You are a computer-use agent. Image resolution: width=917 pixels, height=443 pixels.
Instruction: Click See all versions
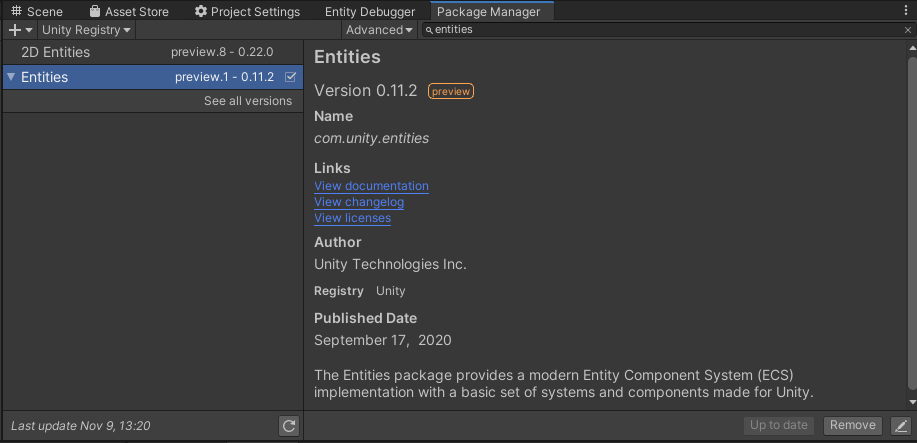coord(248,101)
